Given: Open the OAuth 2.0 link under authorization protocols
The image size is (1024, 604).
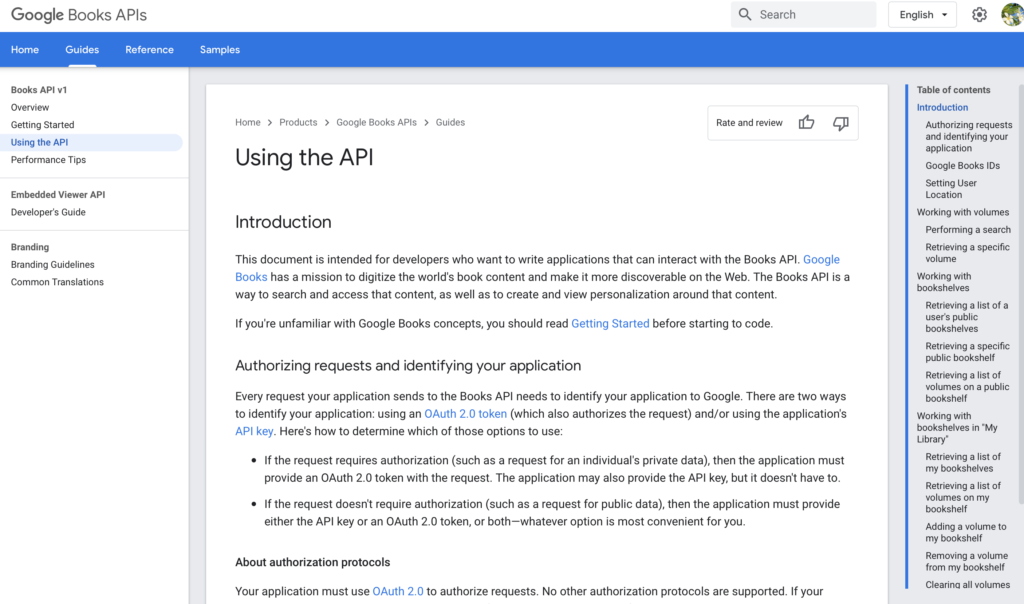Looking at the screenshot, I should click(398, 591).
